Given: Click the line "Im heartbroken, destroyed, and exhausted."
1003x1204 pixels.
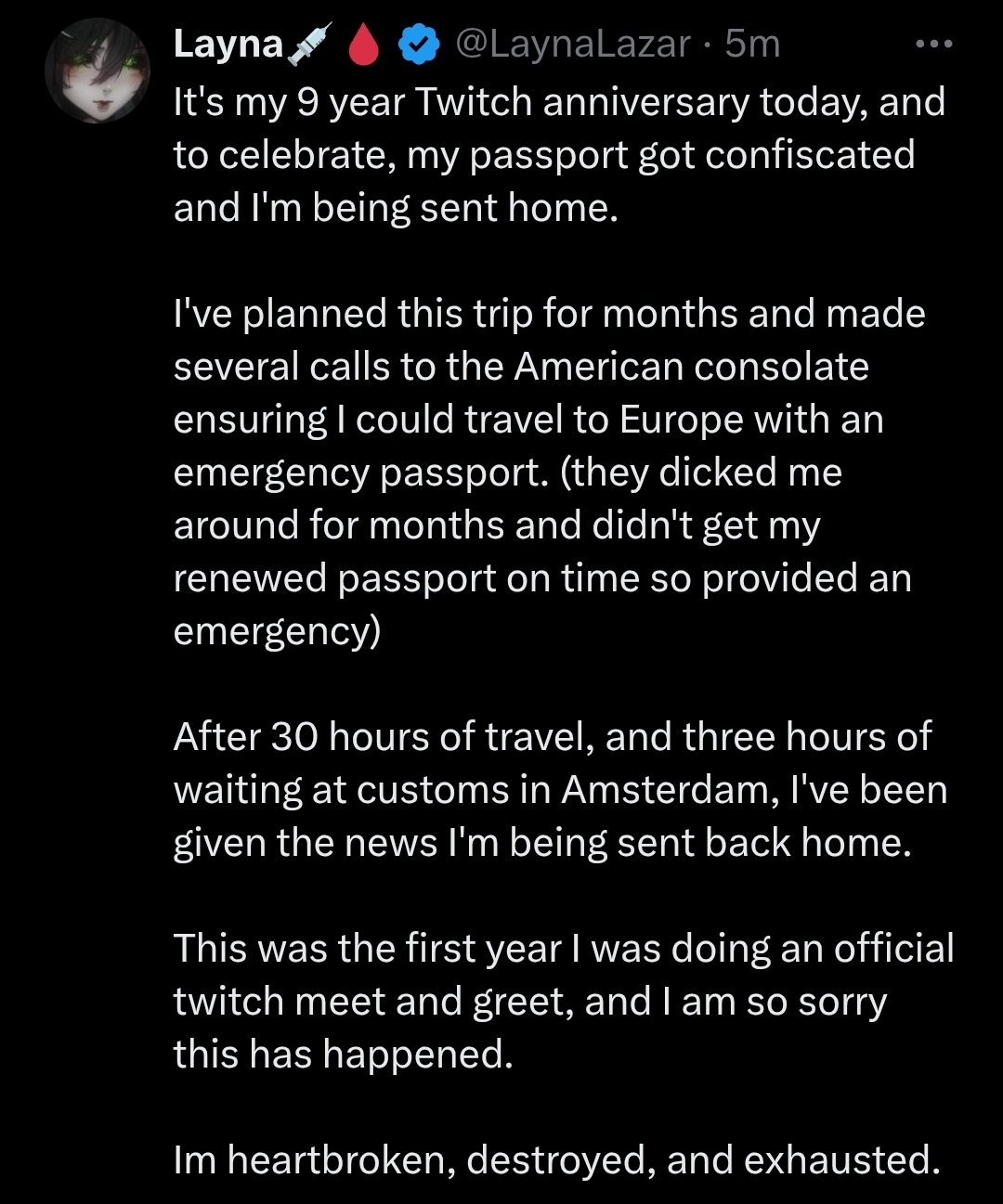Looking at the screenshot, I should coord(557,1159).
